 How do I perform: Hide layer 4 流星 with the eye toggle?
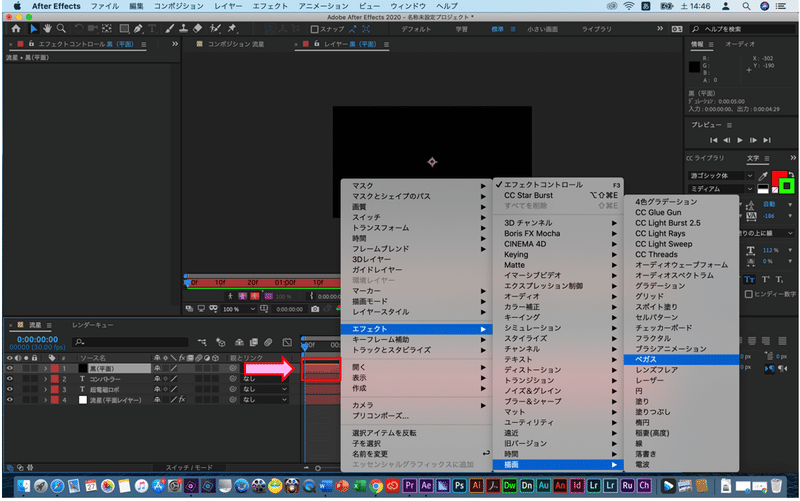pyautogui.click(x=10, y=400)
